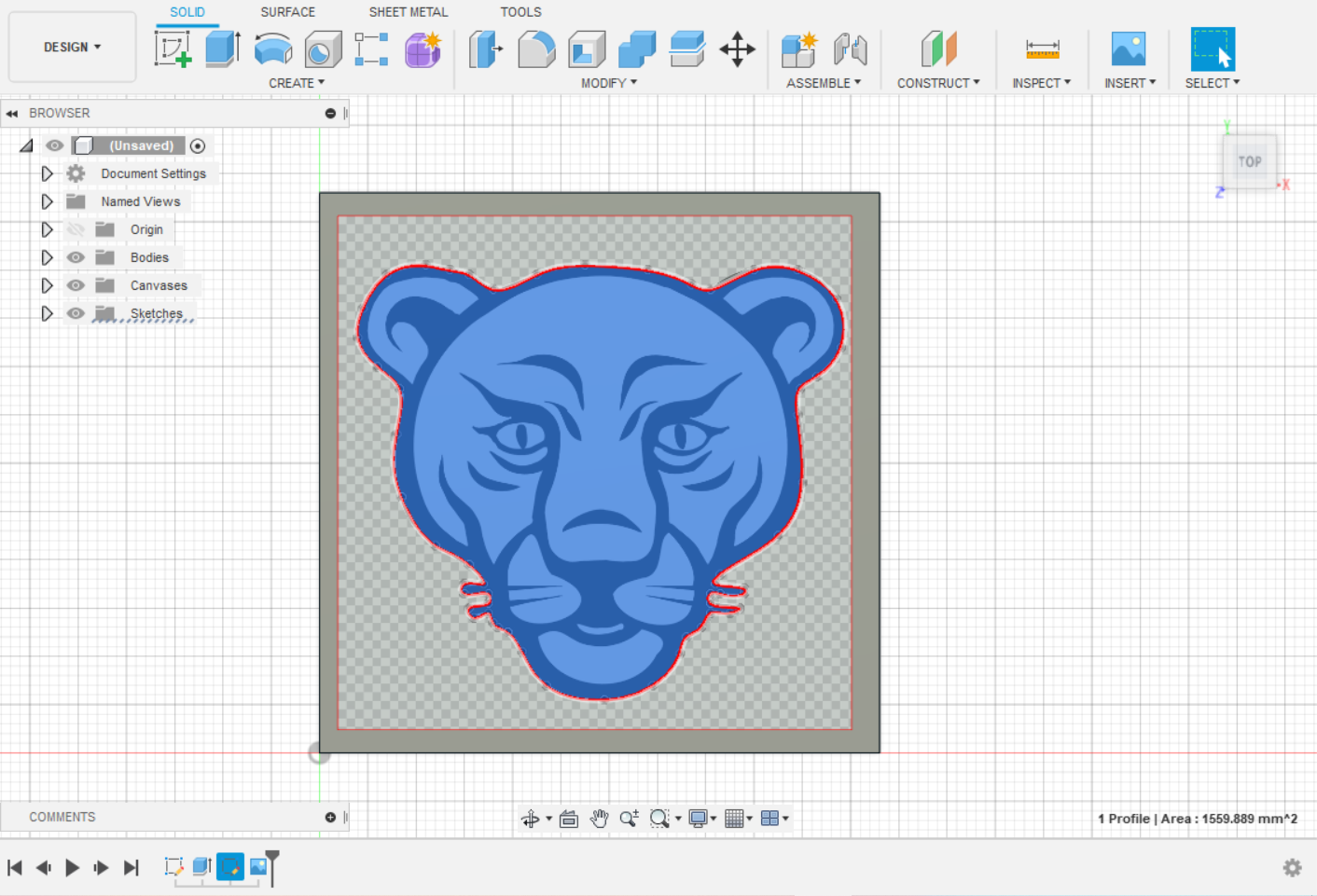1317x896 pixels.
Task: Select the Insert Canvas image tool
Action: [1129, 49]
